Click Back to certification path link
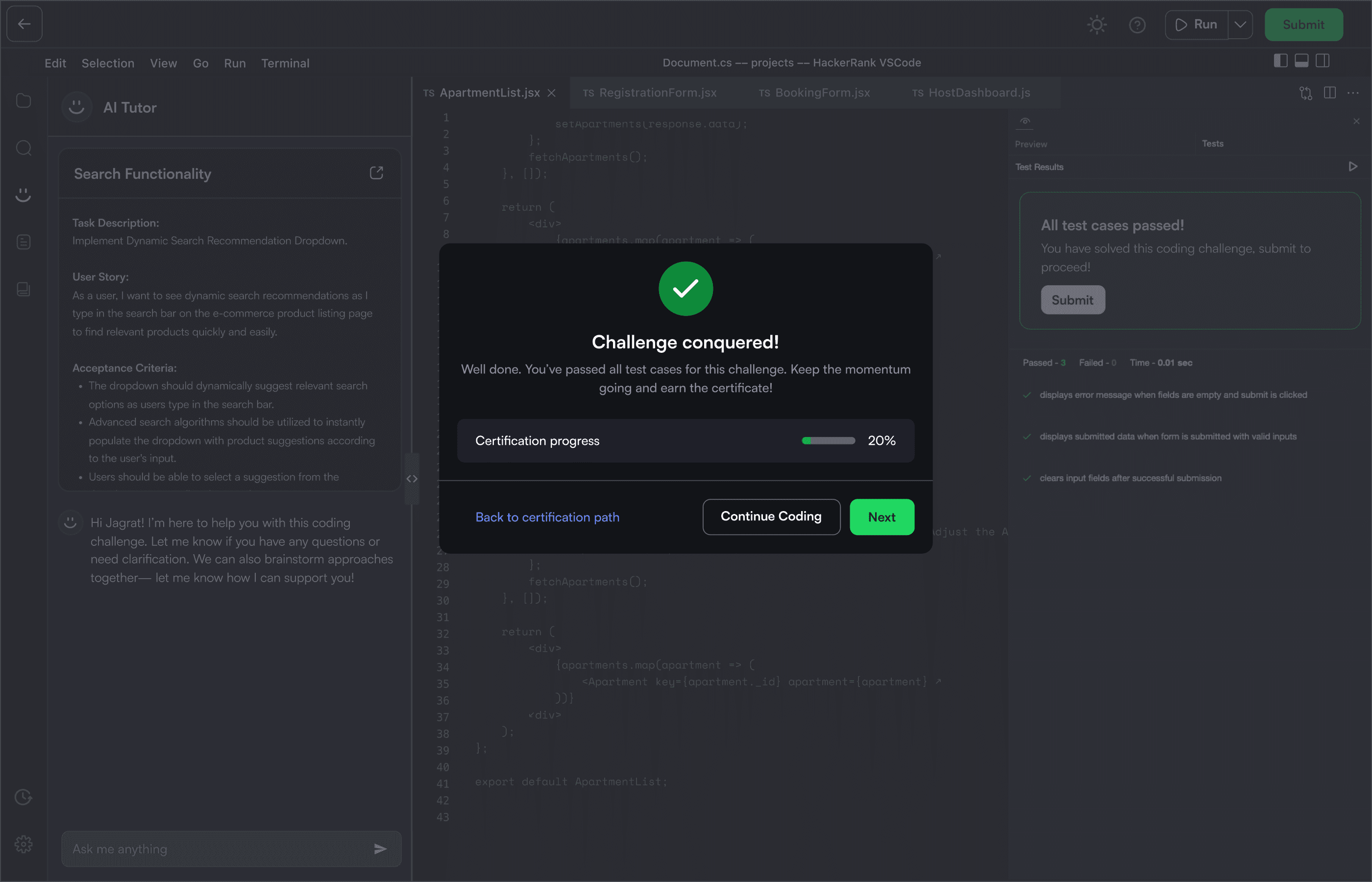 click(547, 517)
